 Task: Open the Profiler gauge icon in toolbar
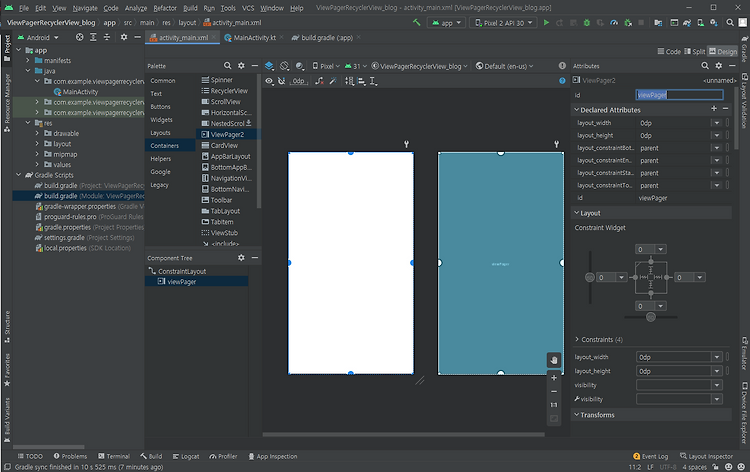click(x=614, y=22)
